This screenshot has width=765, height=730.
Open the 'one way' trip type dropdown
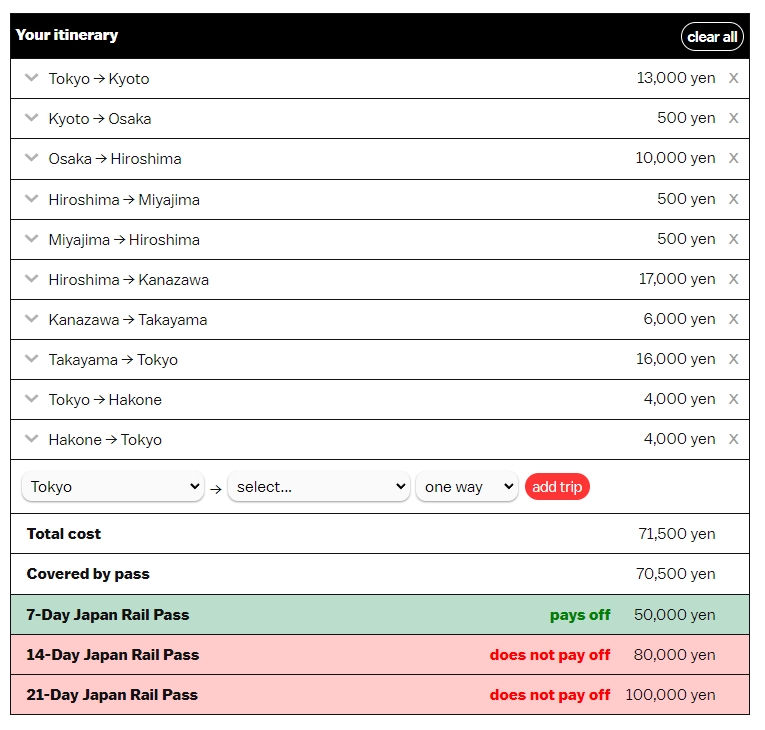pos(466,487)
